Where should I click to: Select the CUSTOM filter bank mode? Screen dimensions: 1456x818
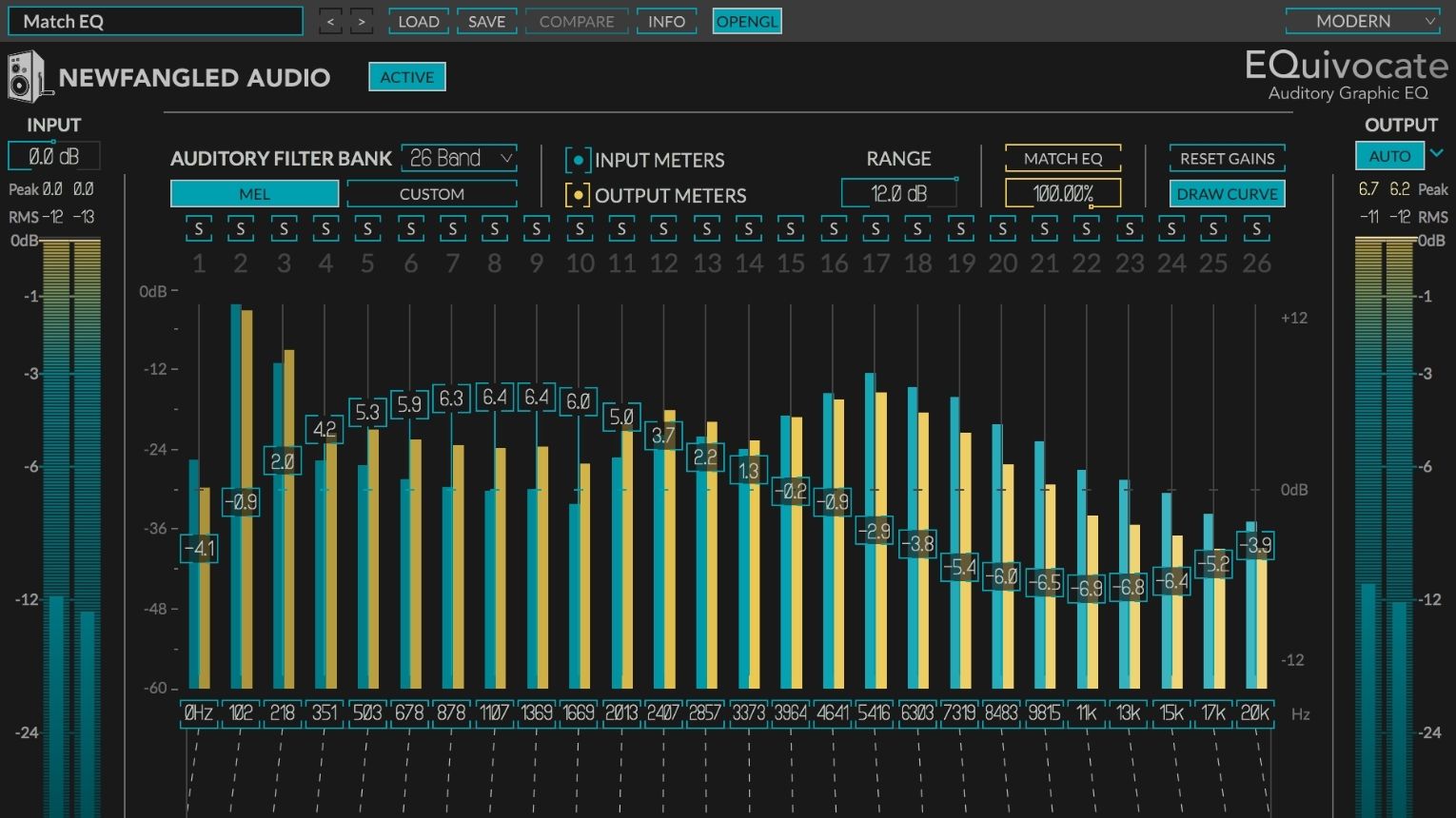tap(432, 194)
